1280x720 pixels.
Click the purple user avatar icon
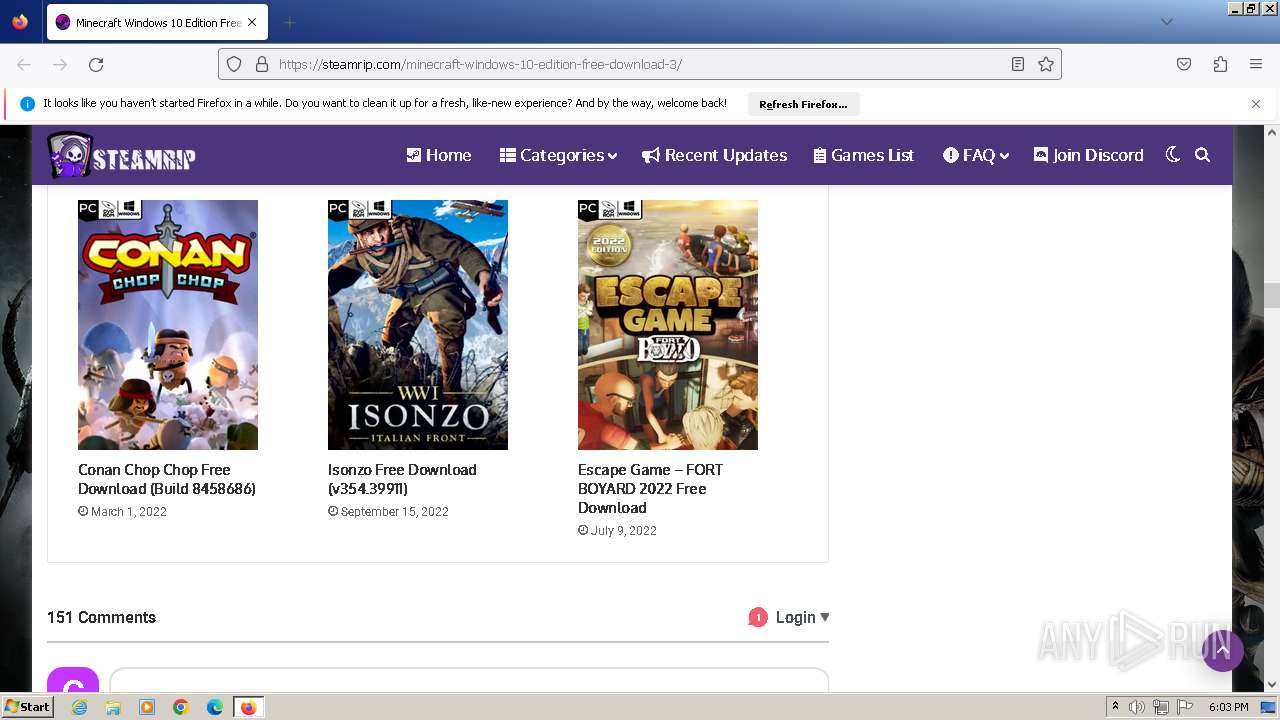(x=73, y=679)
